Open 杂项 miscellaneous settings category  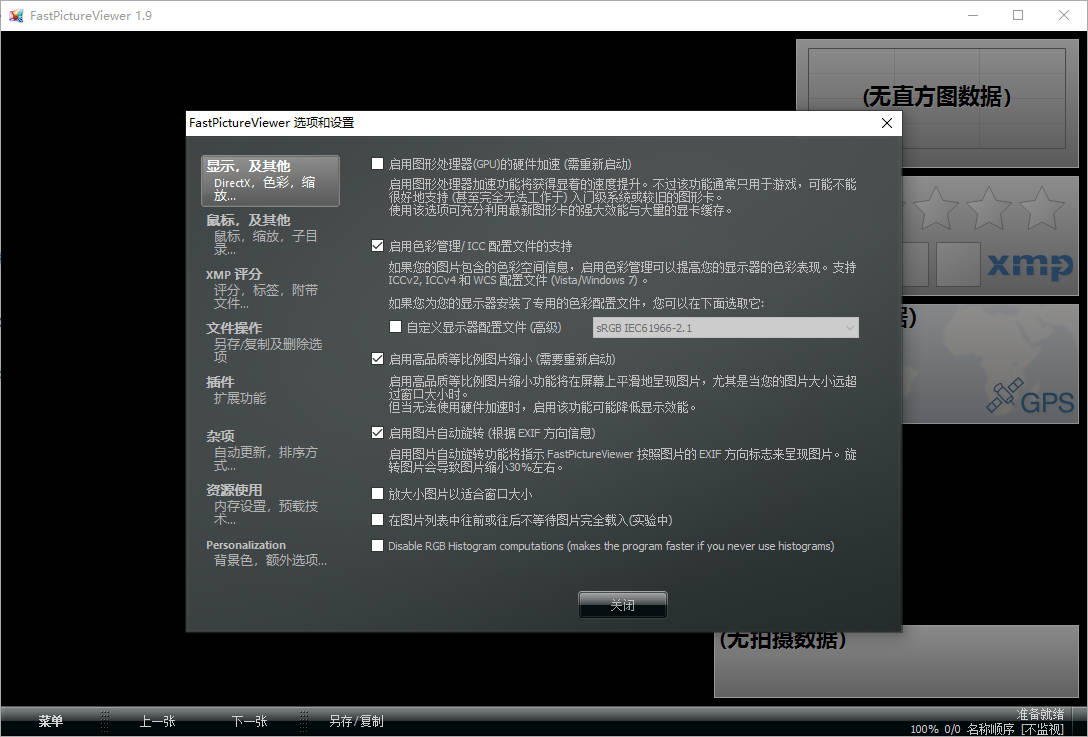pos(270,450)
